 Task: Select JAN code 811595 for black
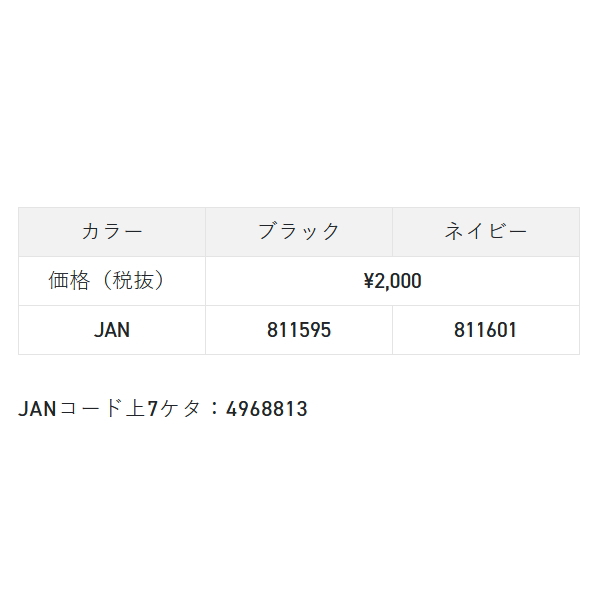[299, 330]
